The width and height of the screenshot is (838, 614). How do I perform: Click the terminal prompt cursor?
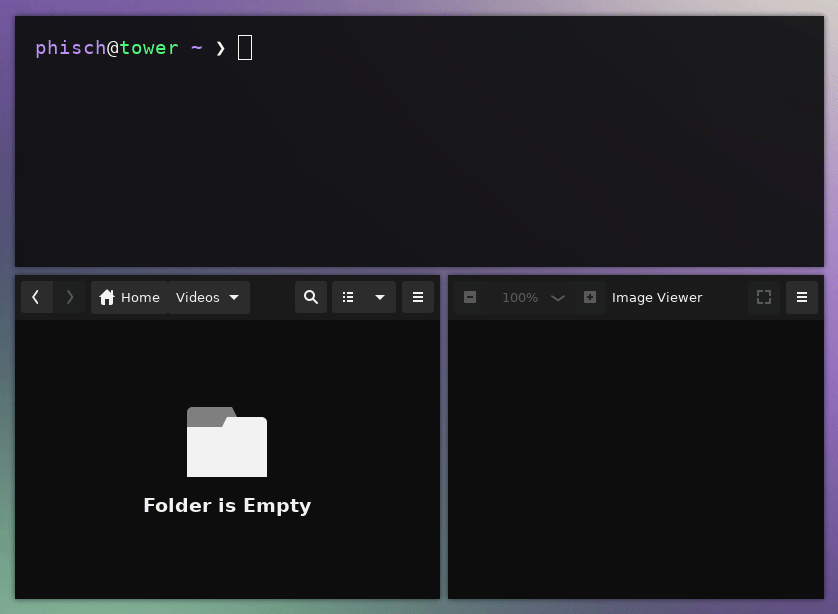[245, 48]
